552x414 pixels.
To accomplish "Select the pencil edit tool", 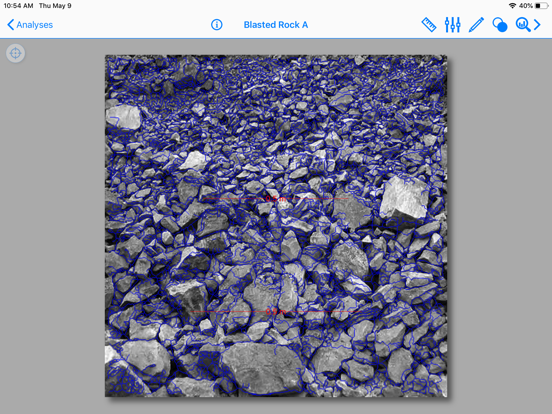I will (x=476, y=25).
